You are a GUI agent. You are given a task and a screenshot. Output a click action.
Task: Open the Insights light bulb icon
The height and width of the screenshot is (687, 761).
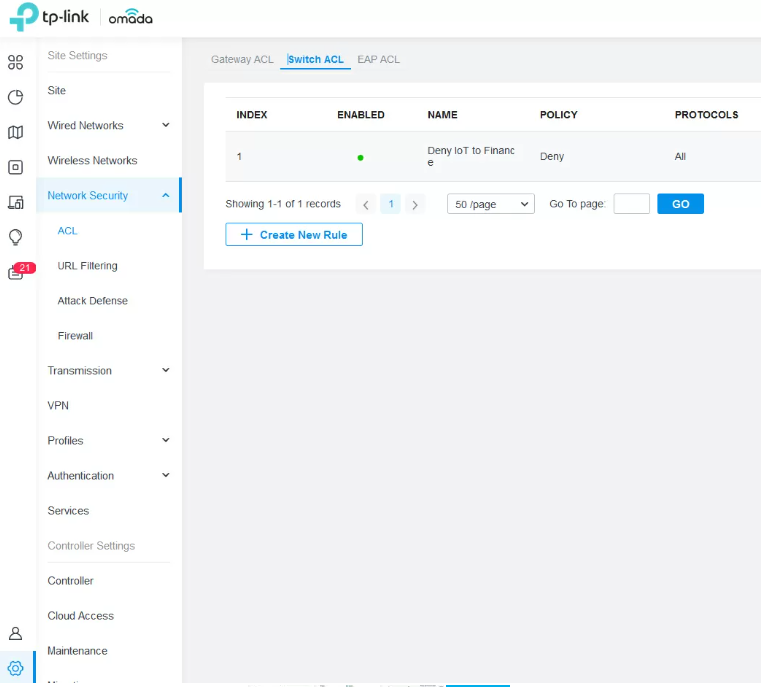[x=15, y=238]
